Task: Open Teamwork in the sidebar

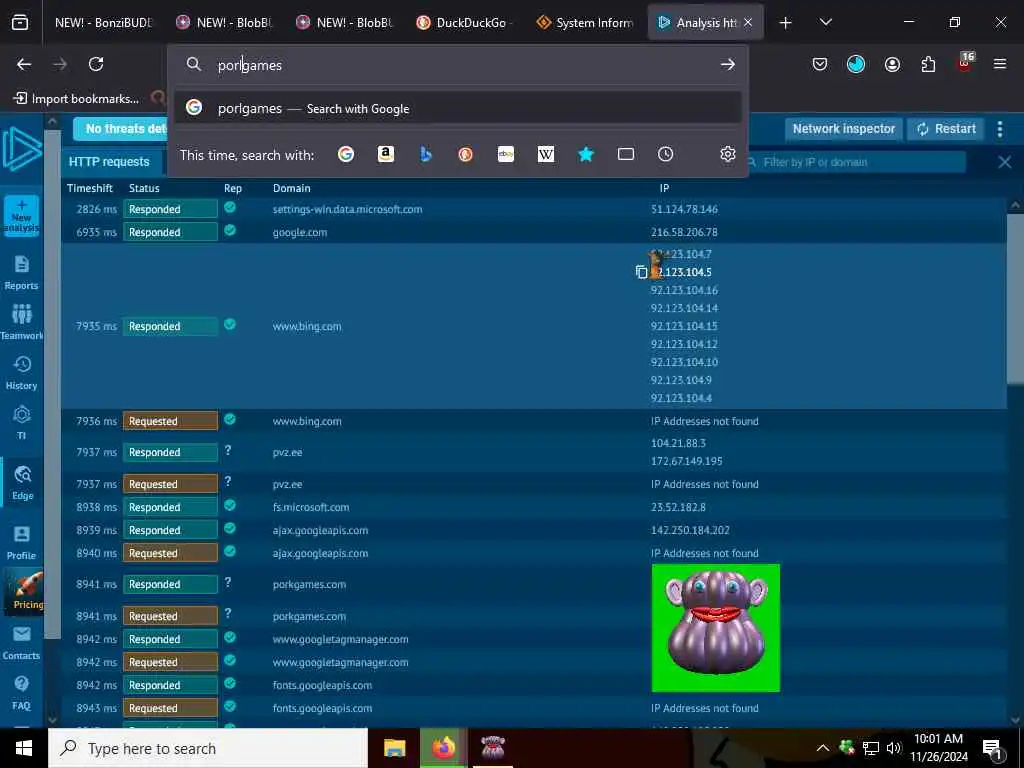Action: [x=22, y=323]
